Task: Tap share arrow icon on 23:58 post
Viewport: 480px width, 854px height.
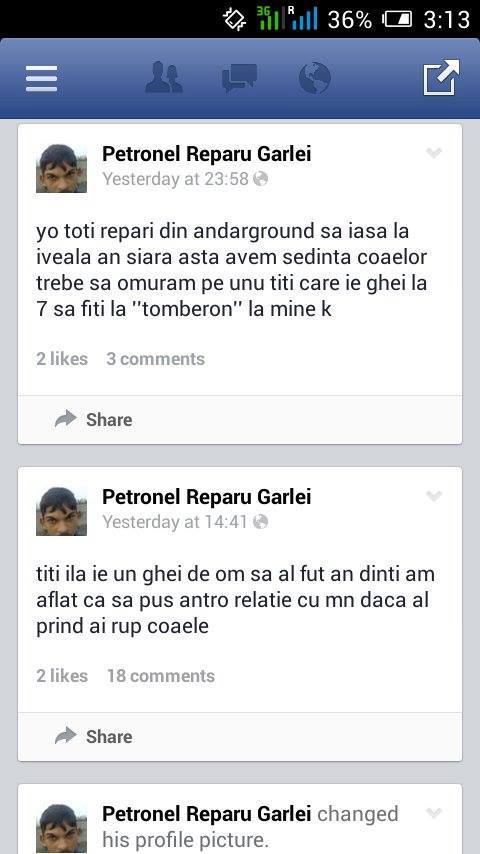Action: (x=66, y=419)
